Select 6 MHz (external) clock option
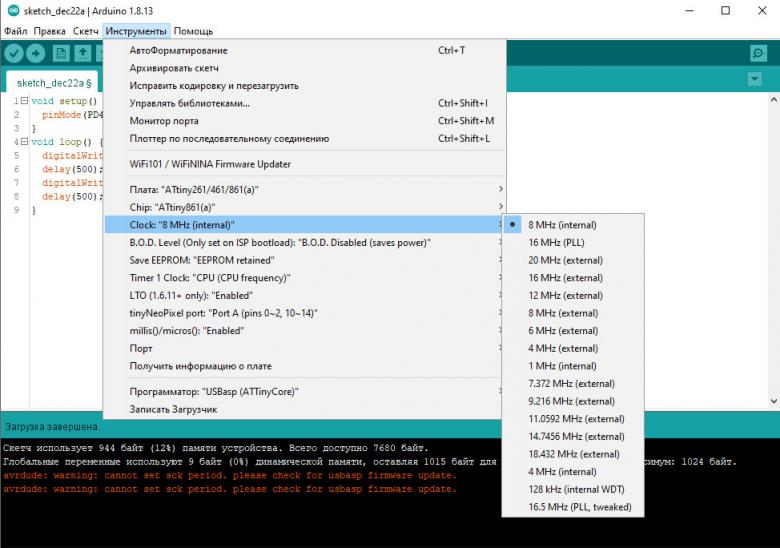 point(573,331)
